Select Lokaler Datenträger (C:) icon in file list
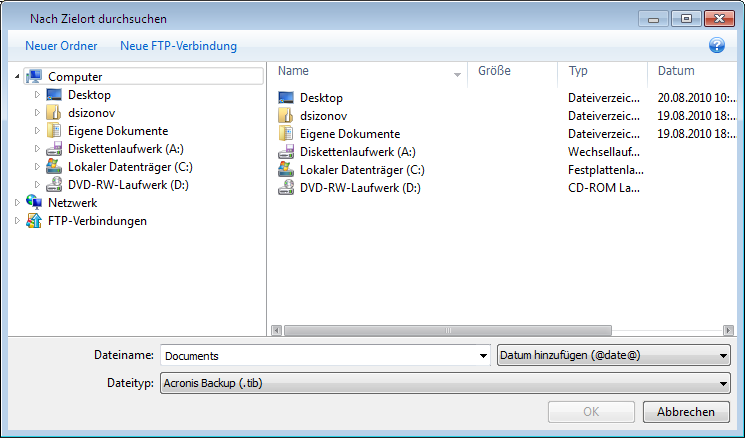 pos(286,170)
